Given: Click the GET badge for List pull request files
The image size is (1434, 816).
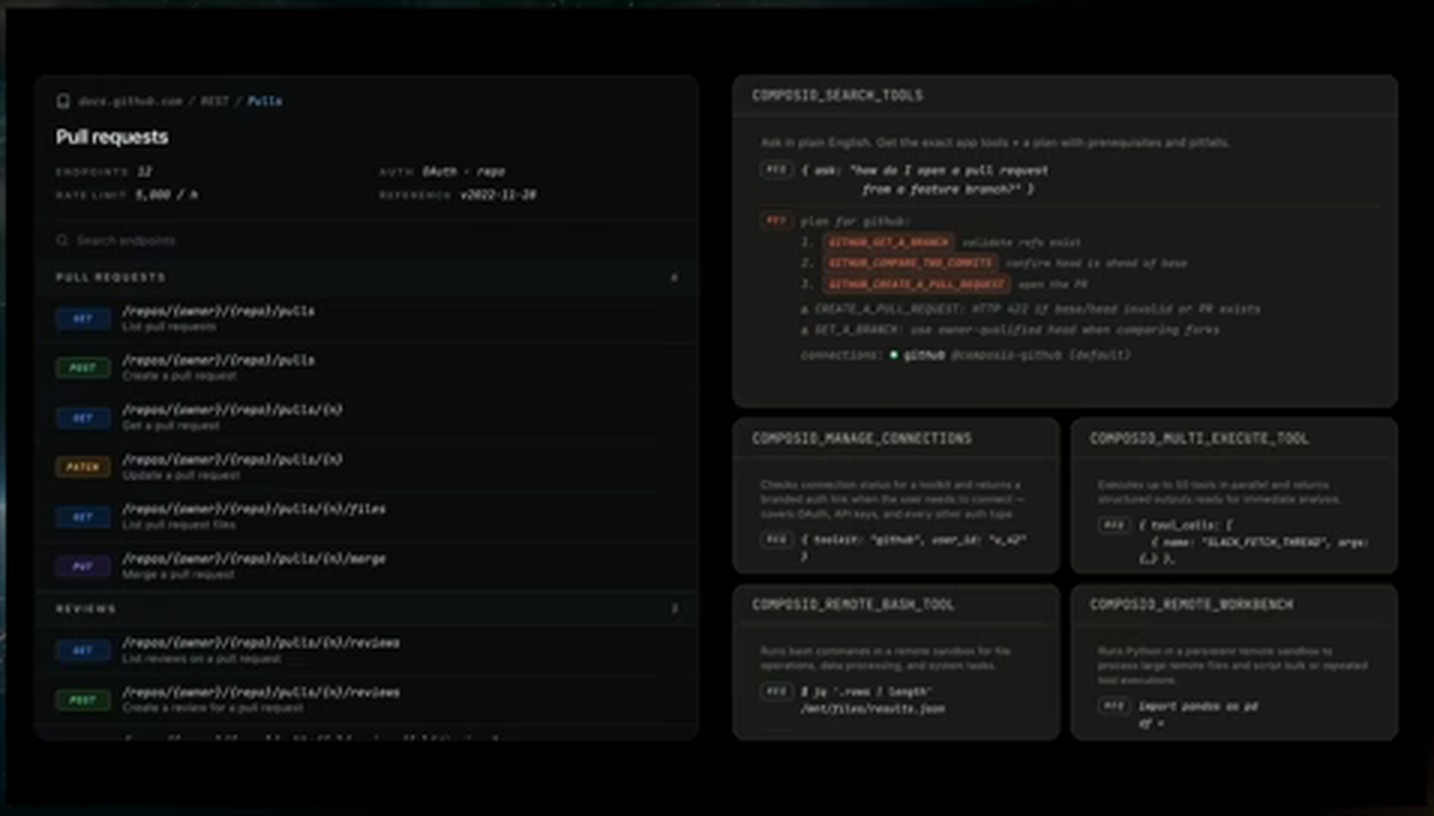Looking at the screenshot, I should [x=82, y=516].
